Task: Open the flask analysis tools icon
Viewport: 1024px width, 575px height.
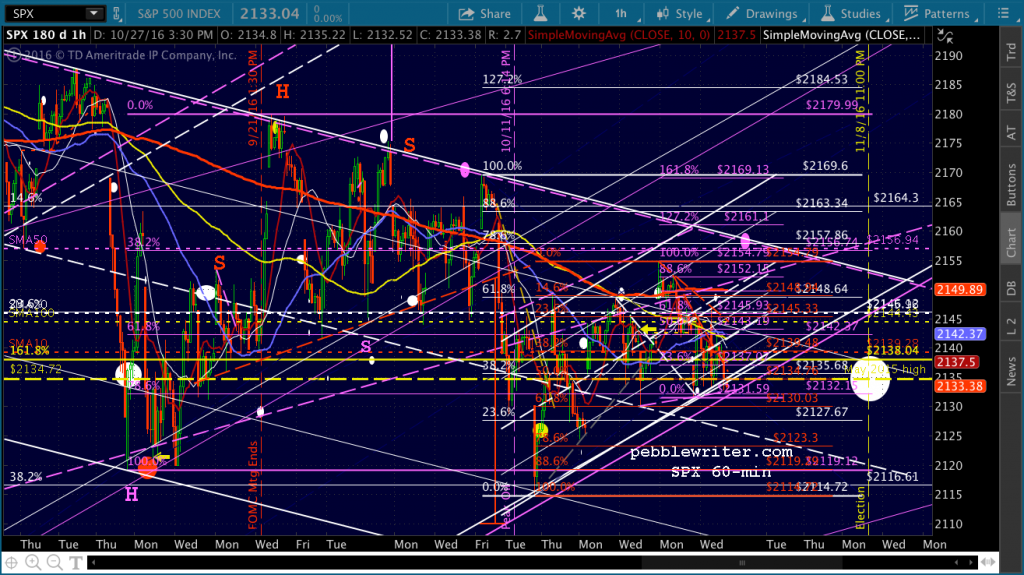Action: (540, 13)
